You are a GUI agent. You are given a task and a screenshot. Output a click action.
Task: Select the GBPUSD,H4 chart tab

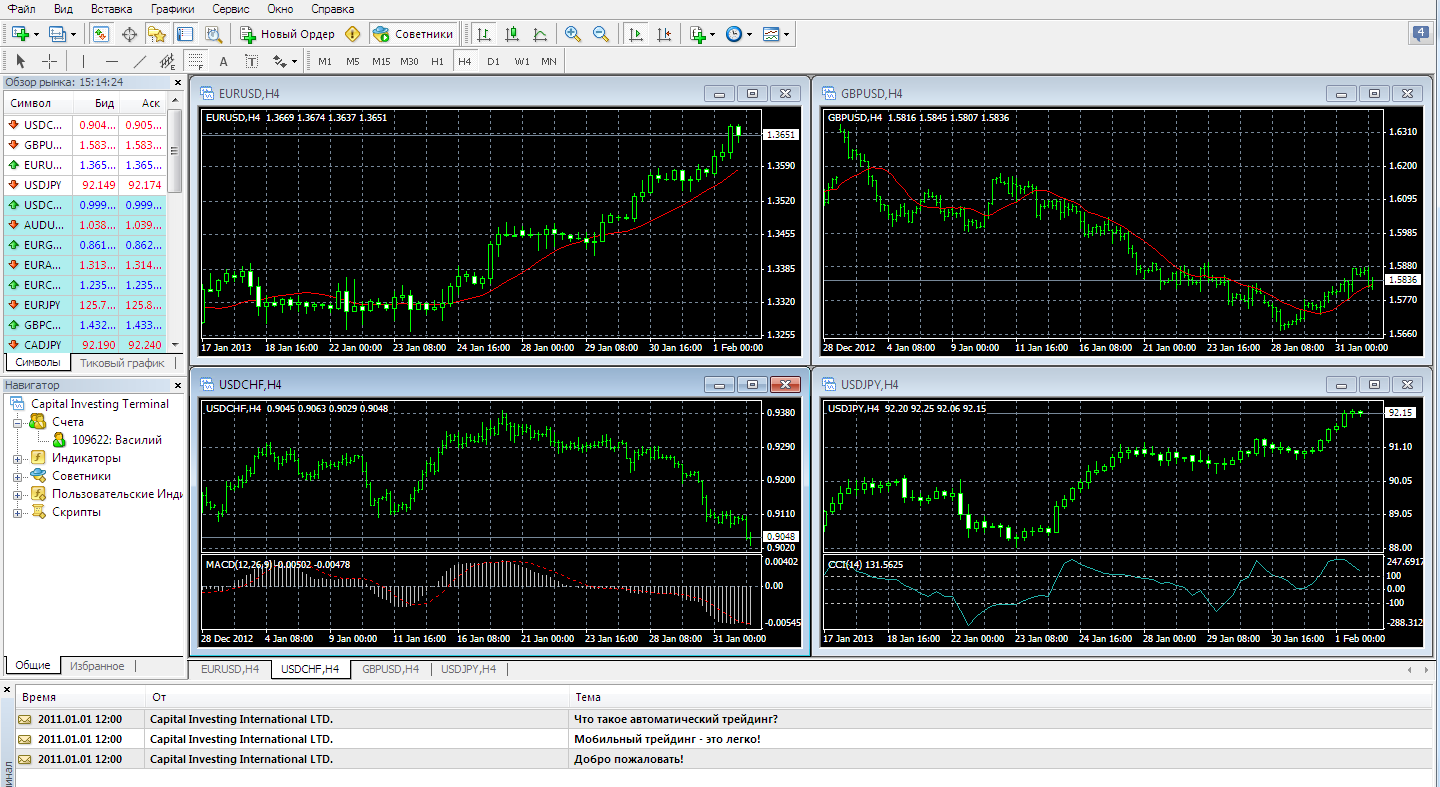391,669
